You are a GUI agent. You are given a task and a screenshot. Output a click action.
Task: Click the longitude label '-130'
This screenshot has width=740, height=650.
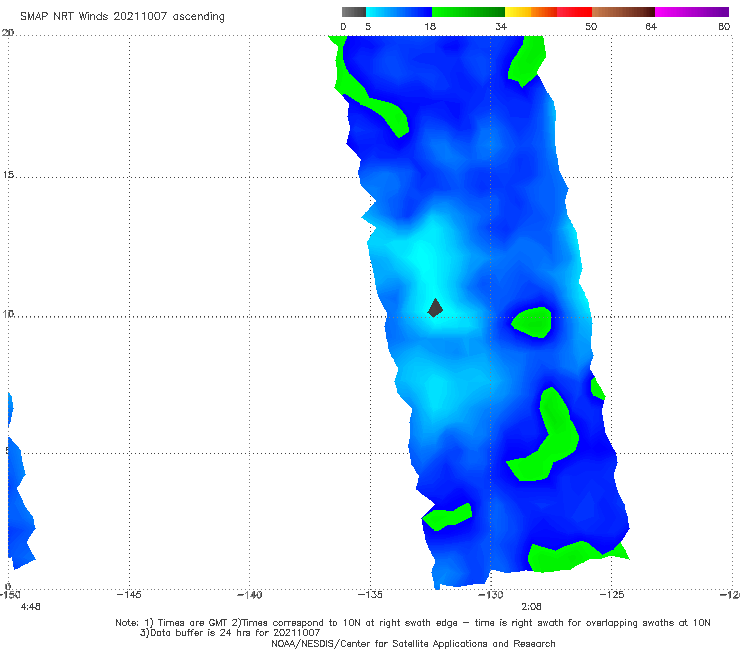[490, 595]
